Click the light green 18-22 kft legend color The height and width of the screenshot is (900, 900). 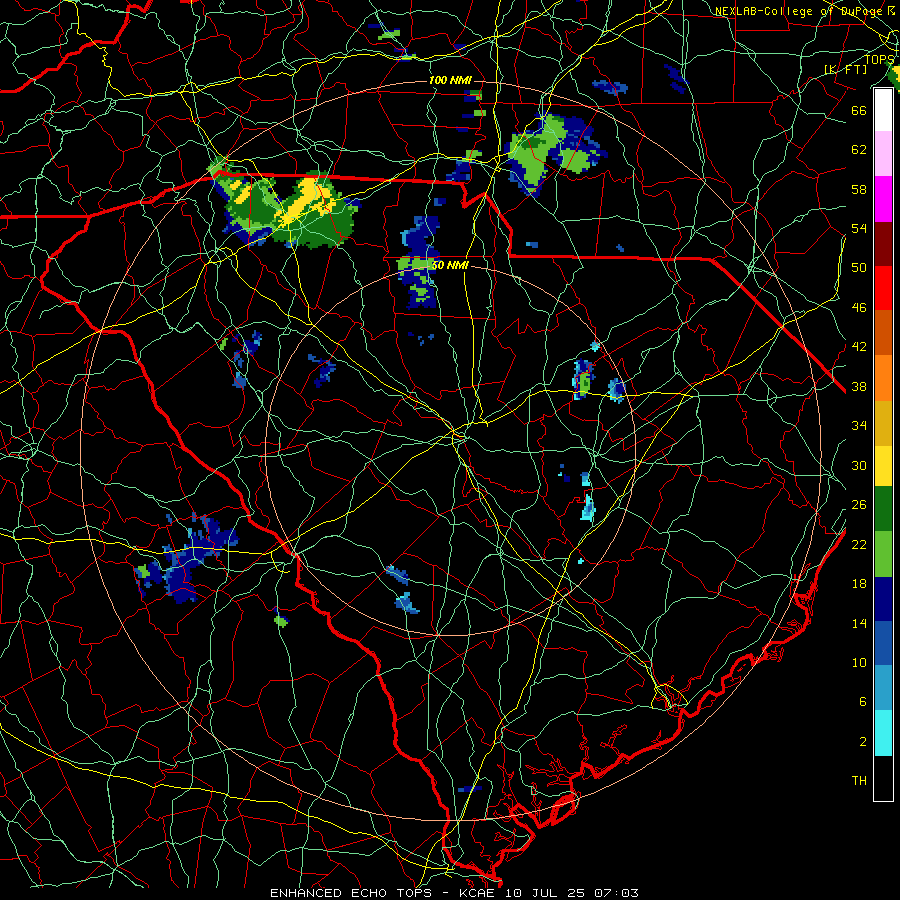tap(883, 554)
